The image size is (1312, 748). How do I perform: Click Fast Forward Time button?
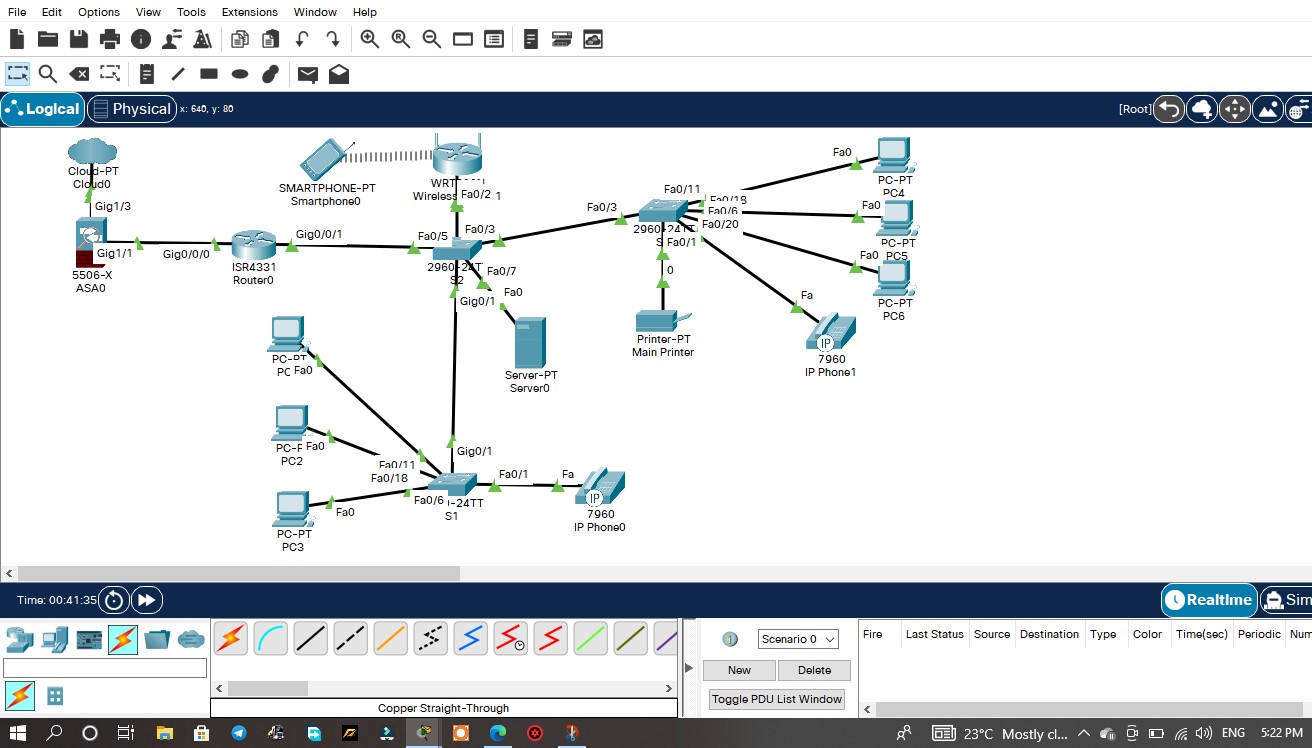tap(146, 600)
